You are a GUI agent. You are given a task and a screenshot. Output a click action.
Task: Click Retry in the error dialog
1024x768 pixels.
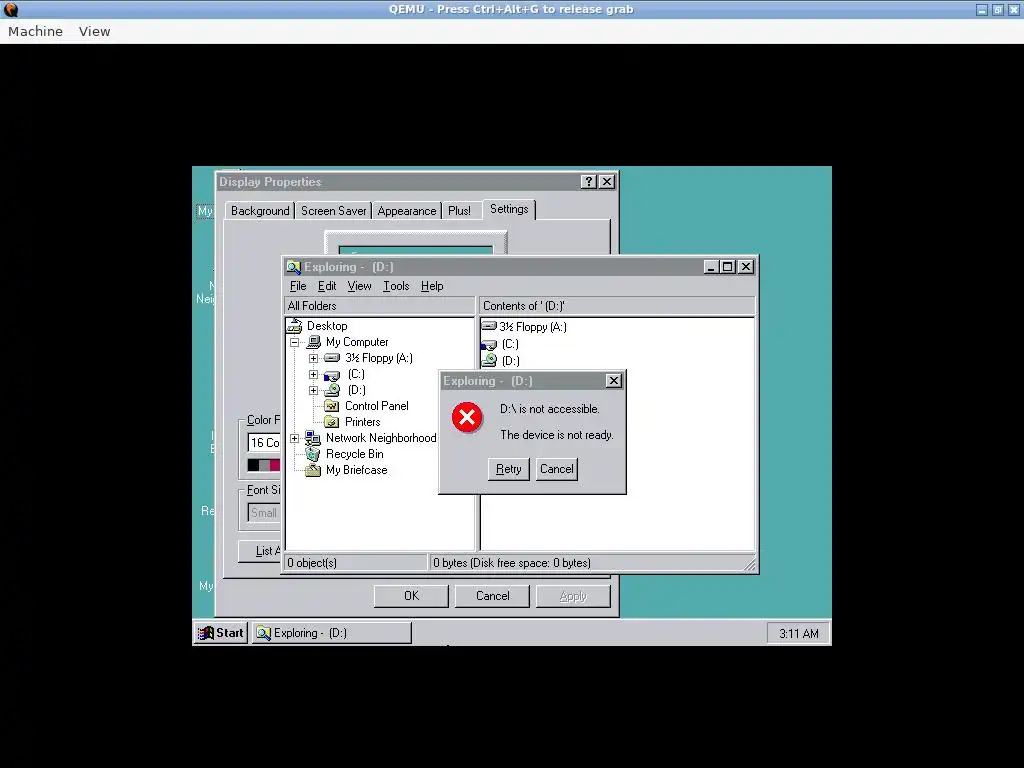pyautogui.click(x=508, y=469)
